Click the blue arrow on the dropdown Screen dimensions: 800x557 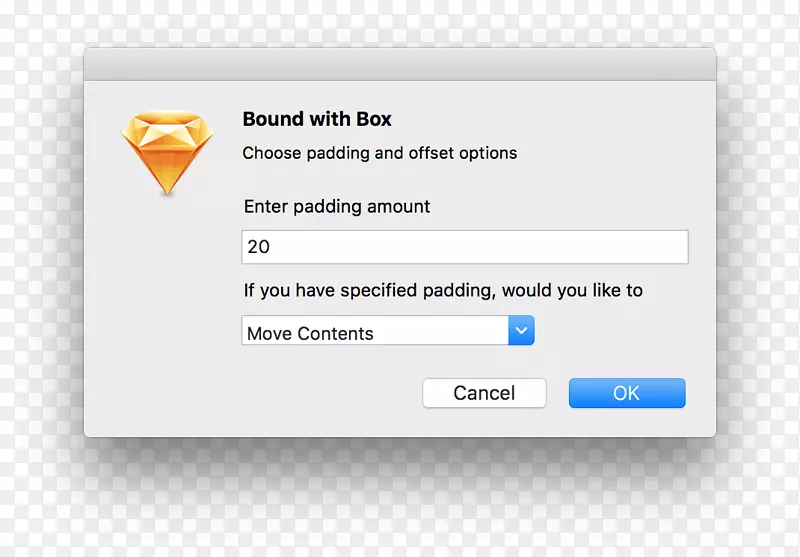[521, 331]
